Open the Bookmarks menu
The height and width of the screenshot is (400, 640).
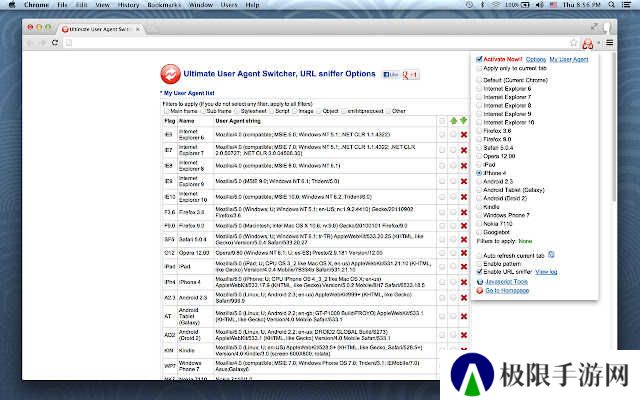(x=164, y=5)
